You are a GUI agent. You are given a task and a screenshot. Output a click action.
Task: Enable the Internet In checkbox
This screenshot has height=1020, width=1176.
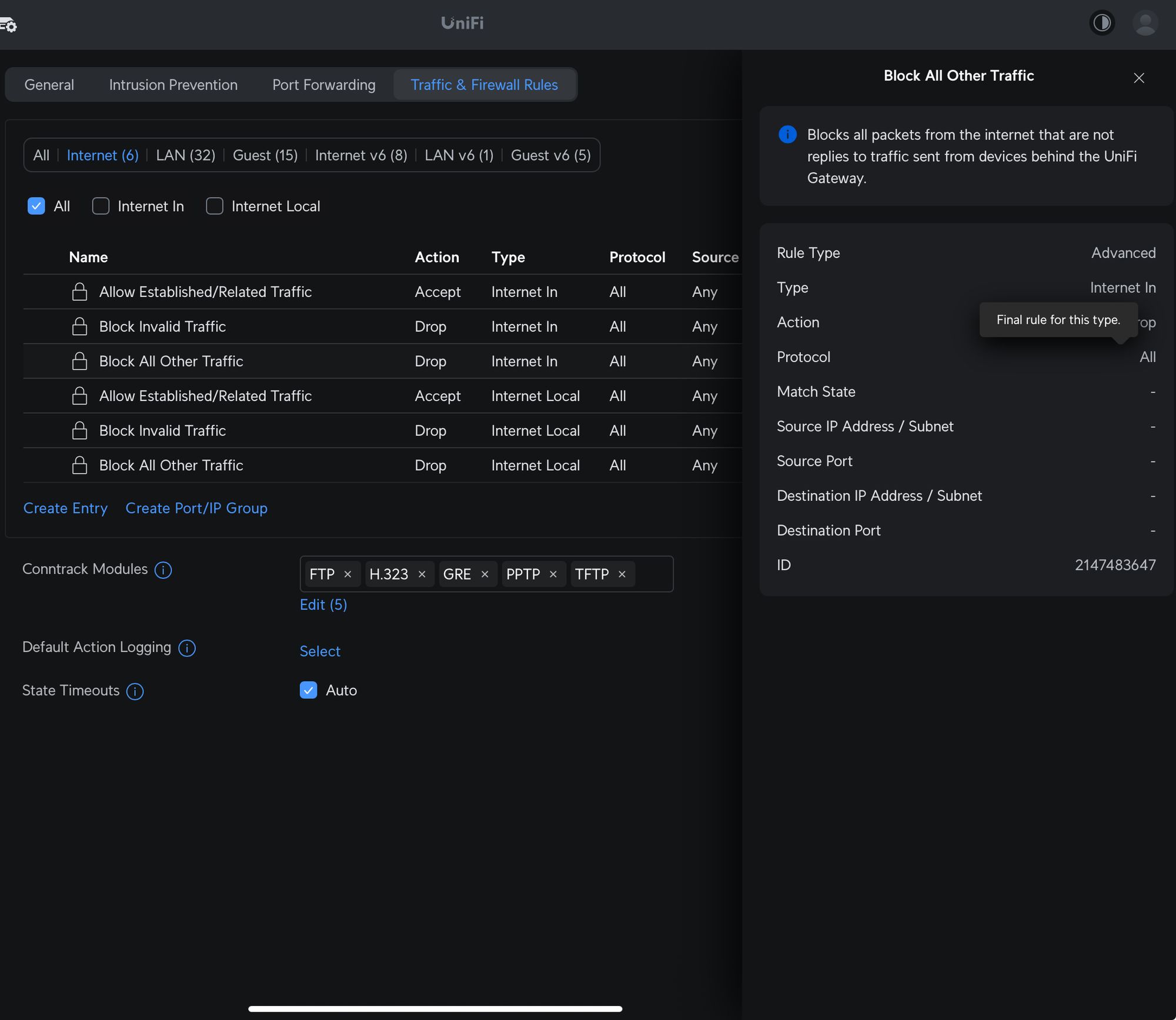[101, 206]
